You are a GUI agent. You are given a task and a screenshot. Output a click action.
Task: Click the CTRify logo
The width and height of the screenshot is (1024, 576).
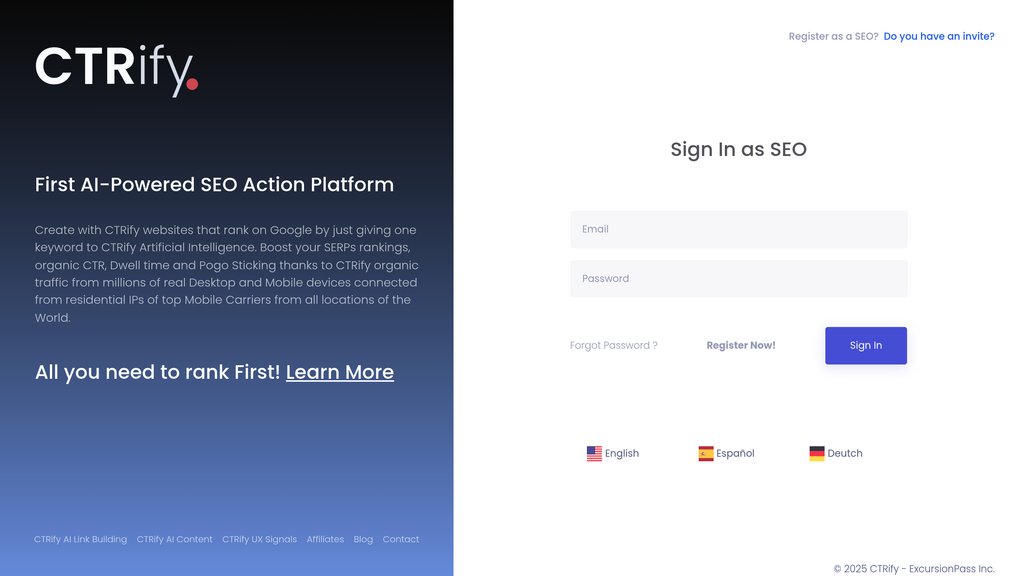point(116,71)
